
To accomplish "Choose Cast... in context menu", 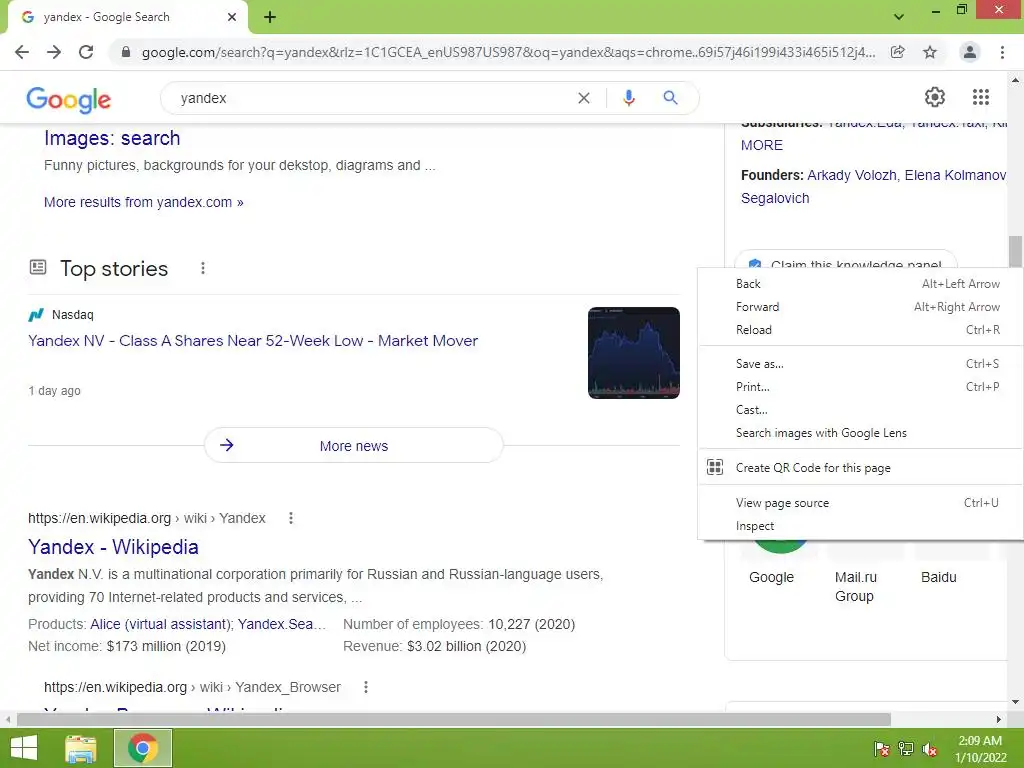I will [861, 410].
